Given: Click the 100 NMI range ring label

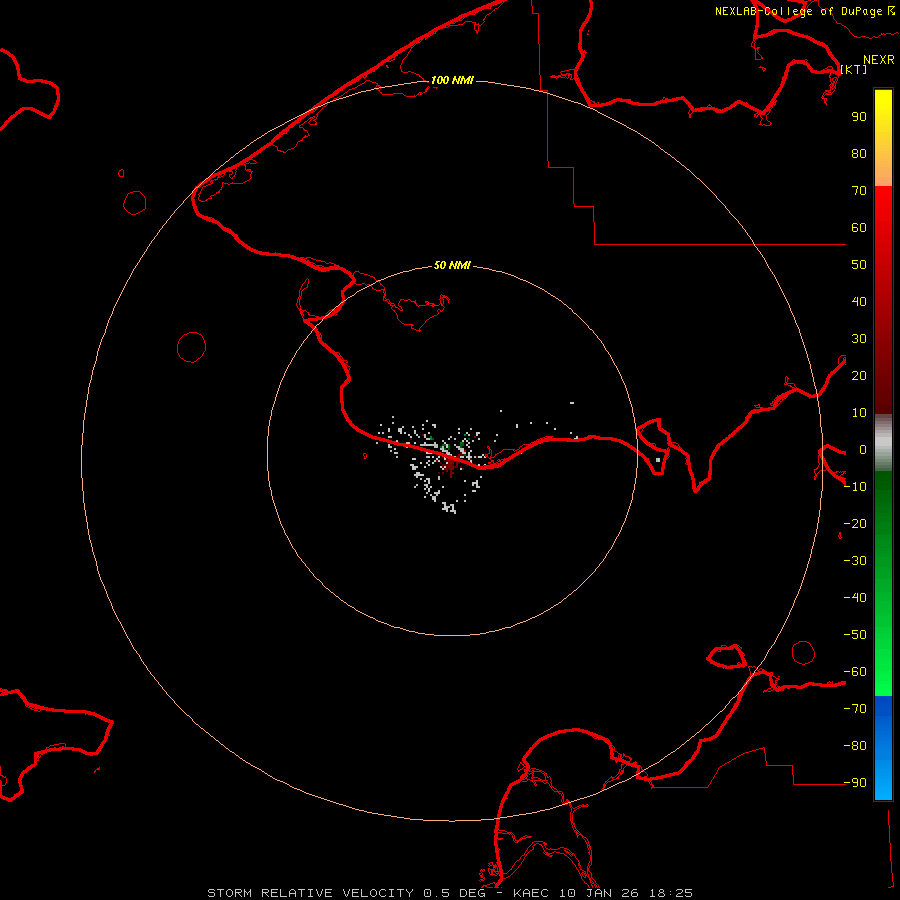Looking at the screenshot, I should point(452,80).
